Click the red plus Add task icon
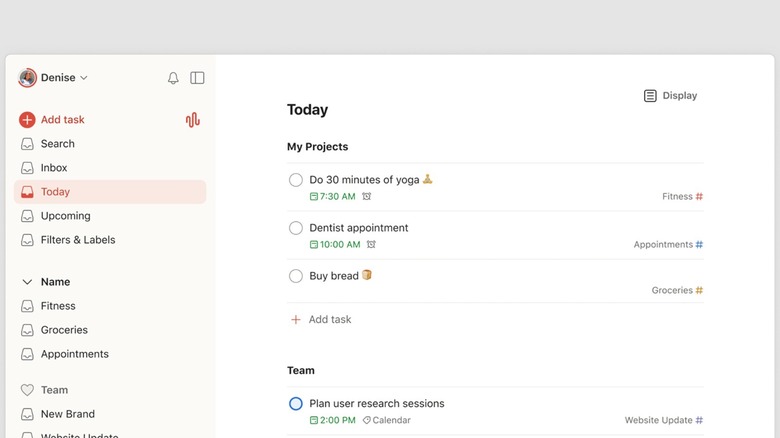Image resolution: width=780 pixels, height=438 pixels. pos(27,119)
